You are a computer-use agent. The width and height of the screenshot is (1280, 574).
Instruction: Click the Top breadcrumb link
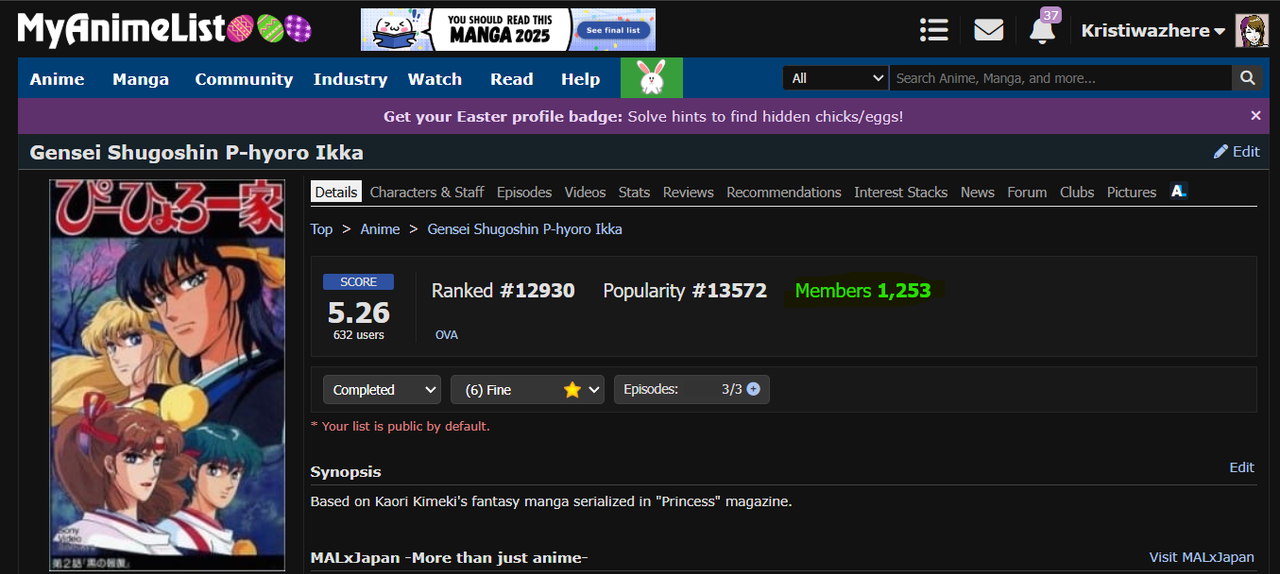point(321,229)
